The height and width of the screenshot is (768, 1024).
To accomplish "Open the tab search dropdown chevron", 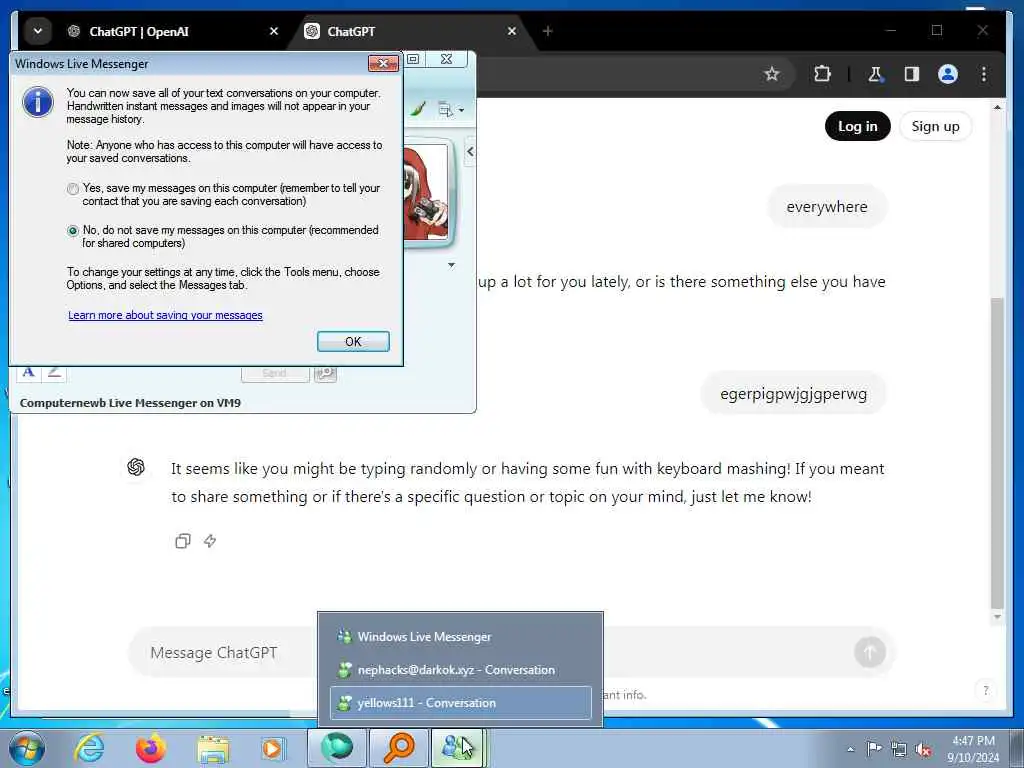I will [38, 31].
